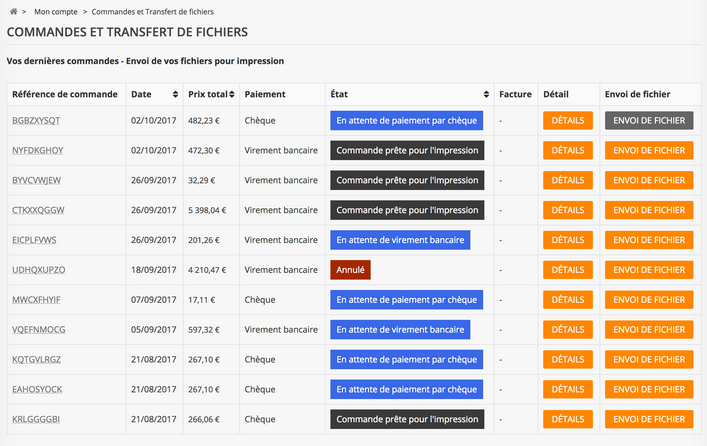Sort by Prix total arrows
The image size is (707, 446).
[x=232, y=94]
